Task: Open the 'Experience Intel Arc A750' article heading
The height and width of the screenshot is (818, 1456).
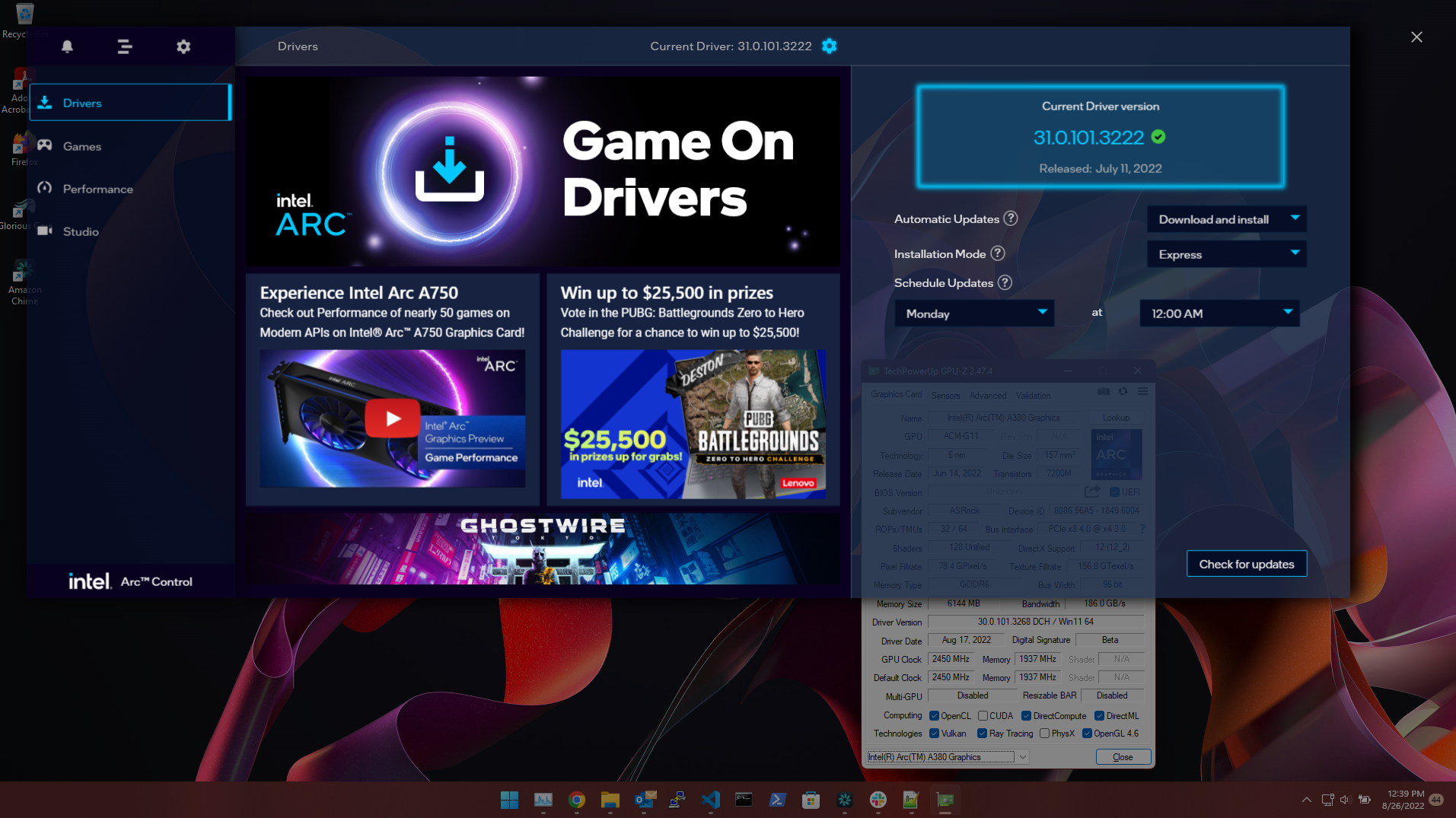Action: pyautogui.click(x=359, y=293)
